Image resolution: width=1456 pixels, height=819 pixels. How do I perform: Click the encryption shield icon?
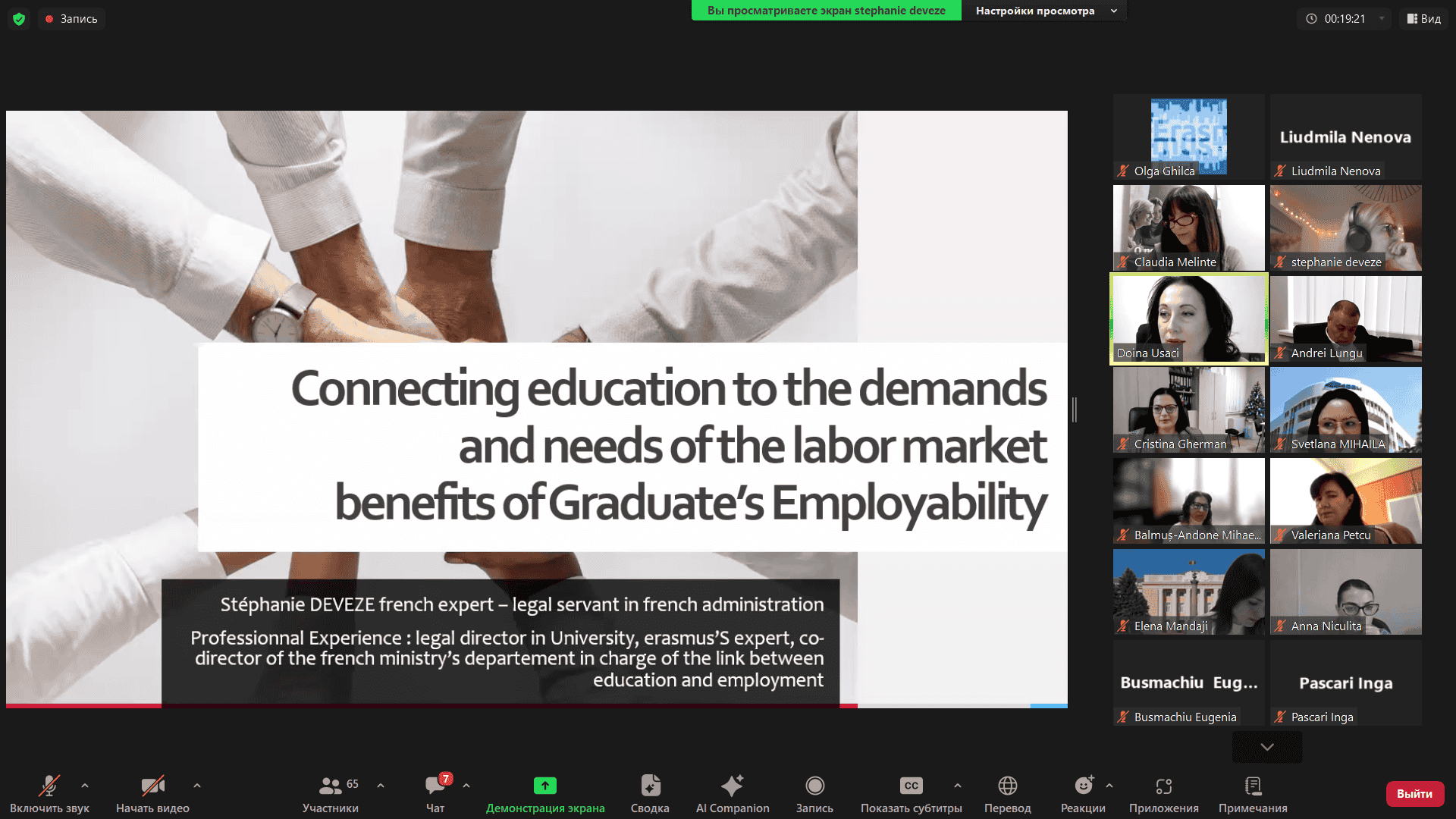click(19, 19)
